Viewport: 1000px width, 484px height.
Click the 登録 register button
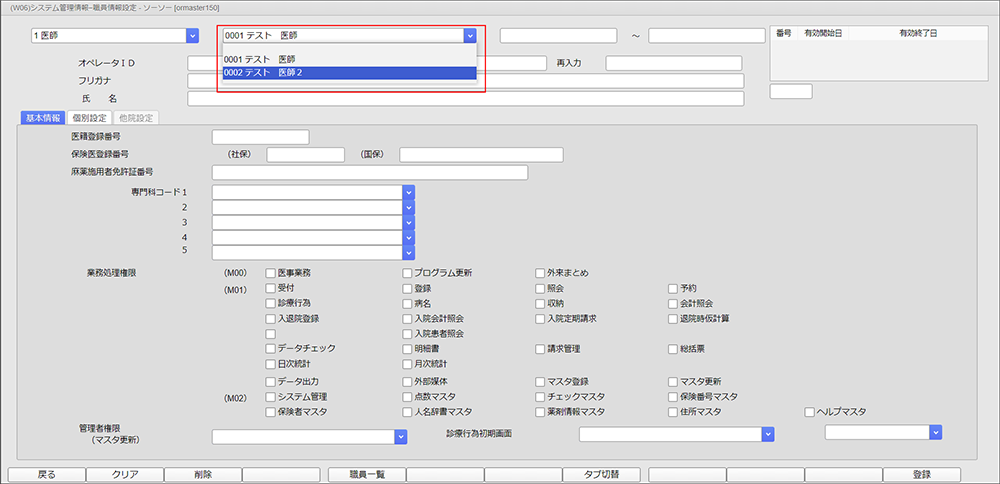pyautogui.click(x=922, y=474)
